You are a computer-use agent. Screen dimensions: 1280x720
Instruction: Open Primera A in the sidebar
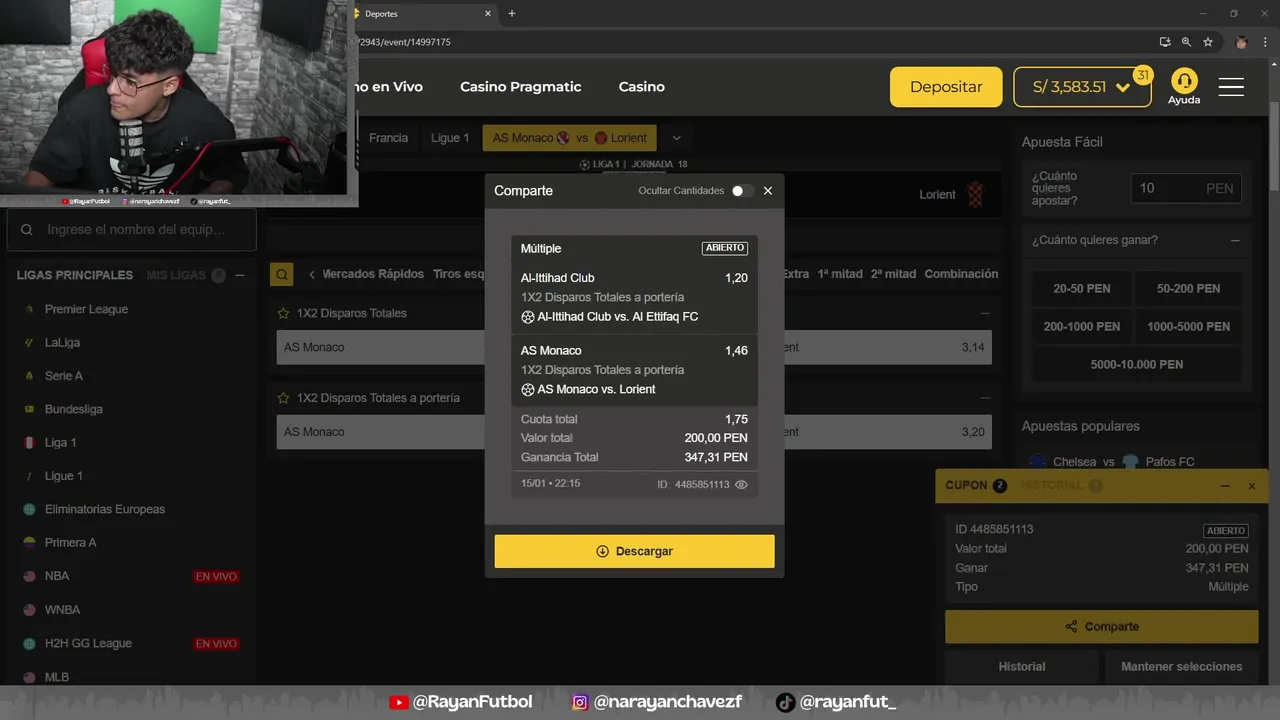[70, 542]
